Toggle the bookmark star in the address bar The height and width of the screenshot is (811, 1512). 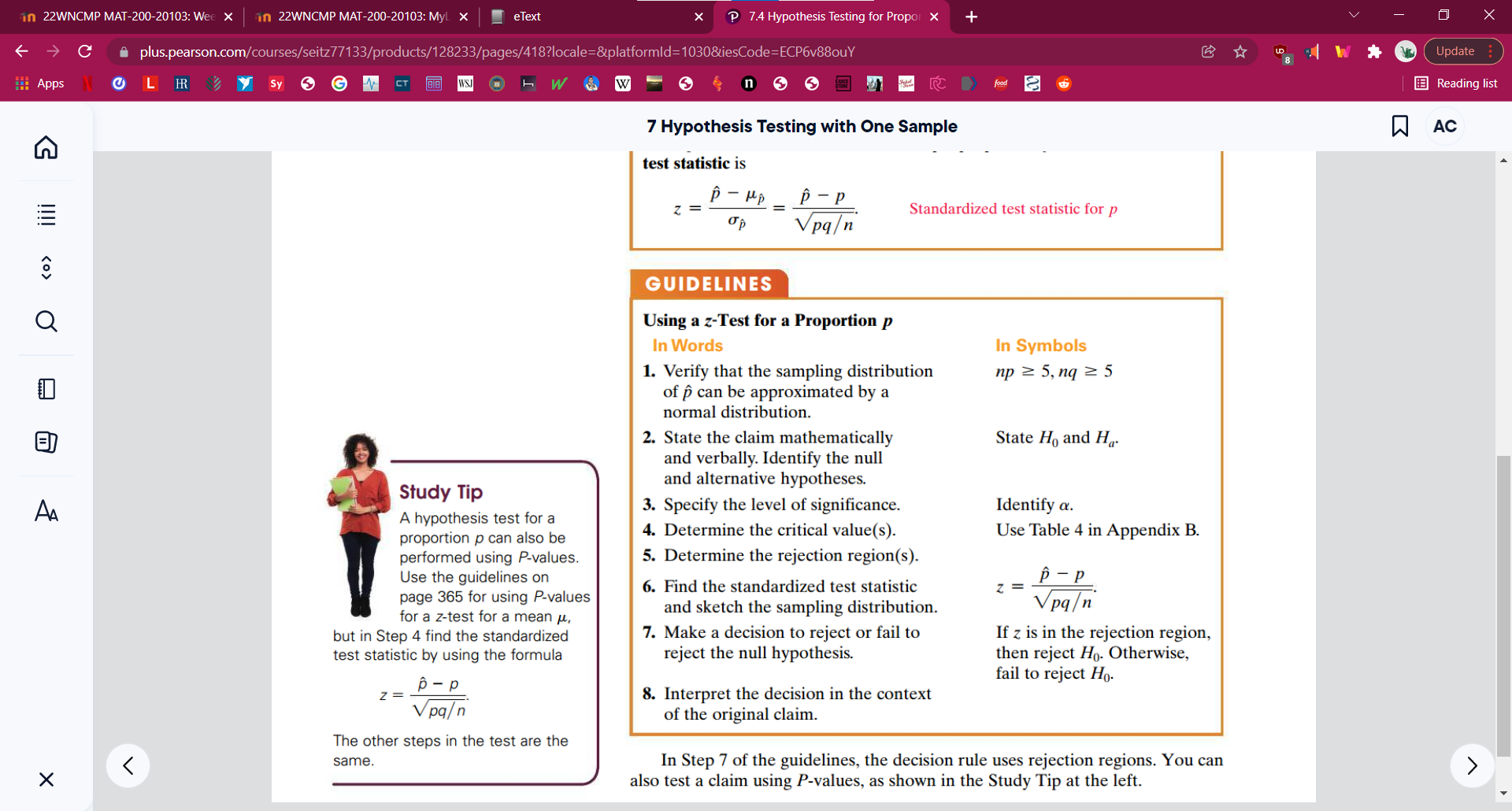click(1240, 51)
